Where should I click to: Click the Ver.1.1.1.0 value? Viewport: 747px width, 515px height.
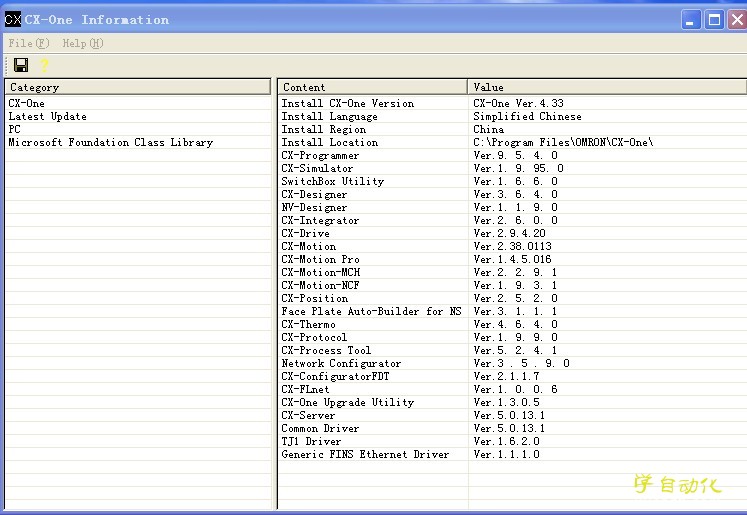[x=506, y=454]
